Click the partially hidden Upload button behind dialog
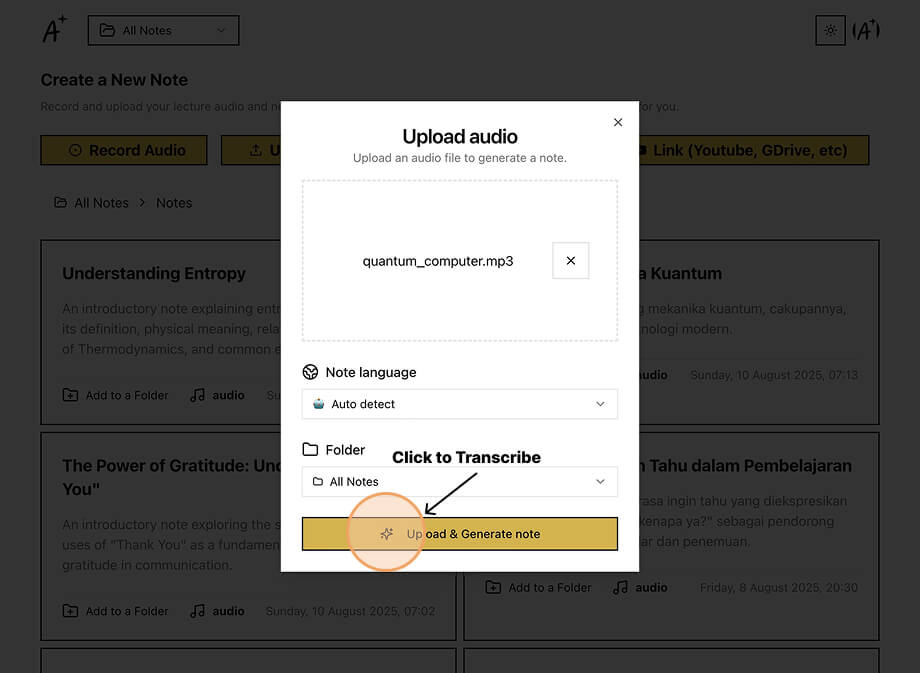Screen dimensions: 920x673 pos(251,150)
